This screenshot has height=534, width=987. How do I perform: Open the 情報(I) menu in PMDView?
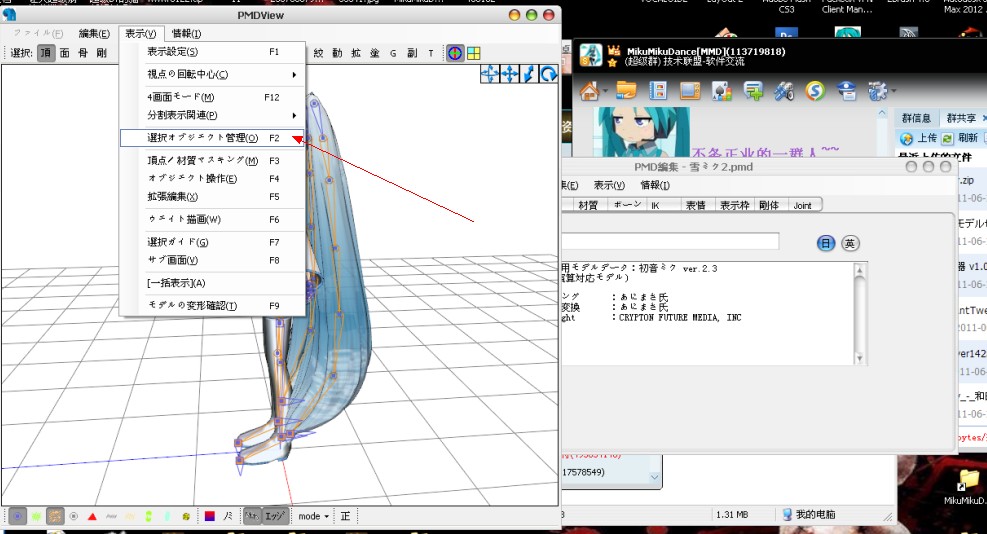pos(187,33)
